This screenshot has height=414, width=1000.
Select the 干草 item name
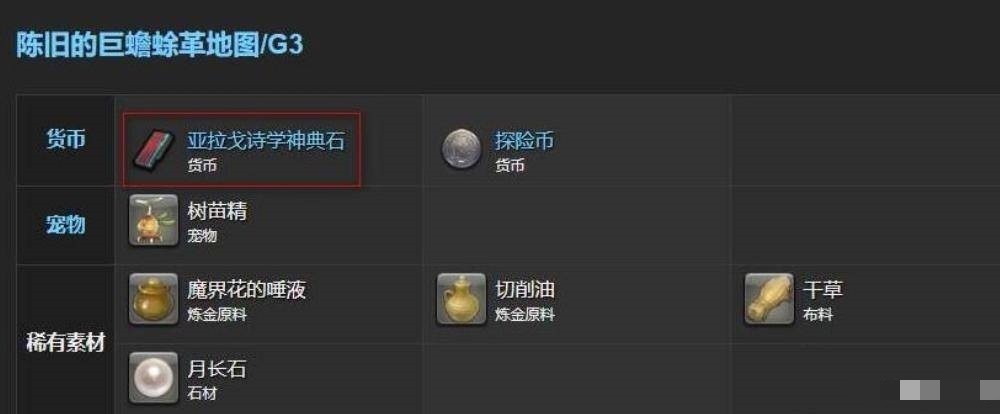point(823,290)
